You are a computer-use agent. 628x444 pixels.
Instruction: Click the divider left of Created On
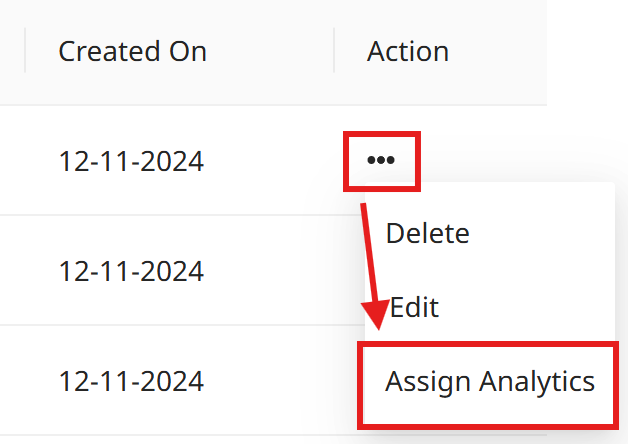(x=25, y=51)
